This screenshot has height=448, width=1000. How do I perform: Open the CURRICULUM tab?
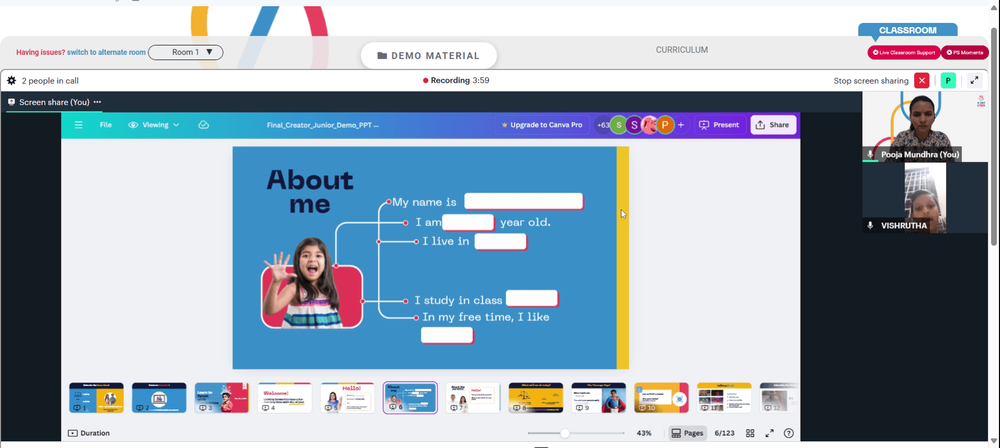(x=682, y=50)
